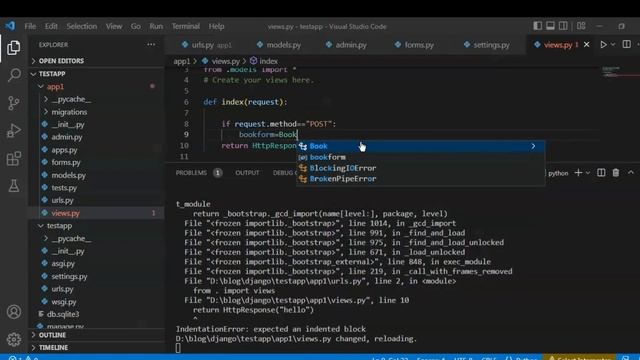This screenshot has width=640, height=360.
Task: Open the Testing beaker icon
Action: coord(13,186)
